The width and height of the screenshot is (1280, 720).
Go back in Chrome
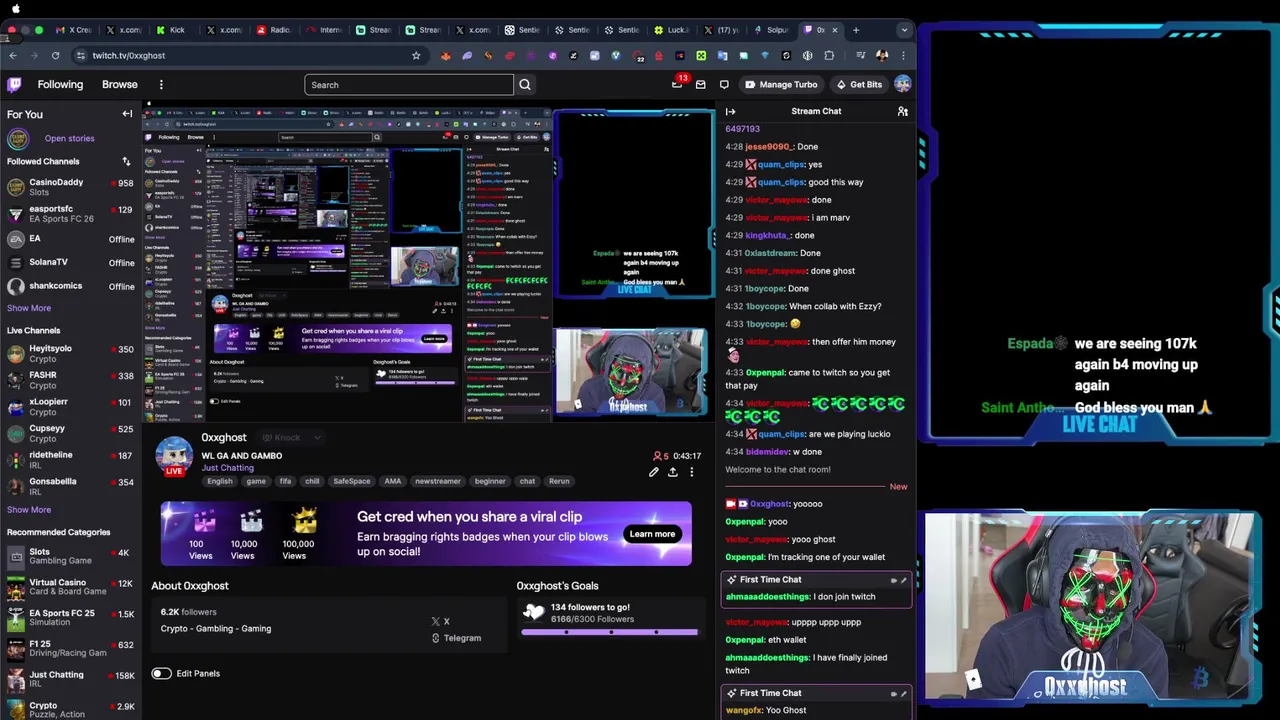(x=13, y=56)
